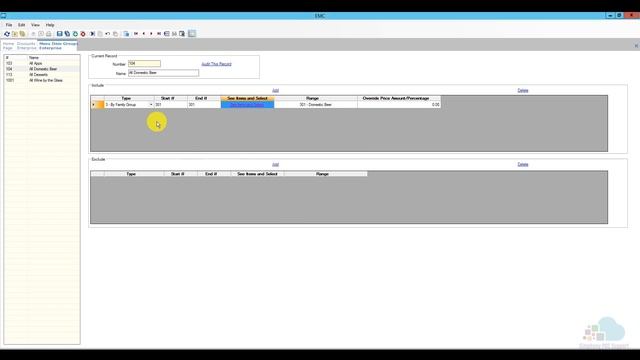The width and height of the screenshot is (640, 360).
Task: Click the Include row's Start # cell 301
Action: click(x=171, y=105)
